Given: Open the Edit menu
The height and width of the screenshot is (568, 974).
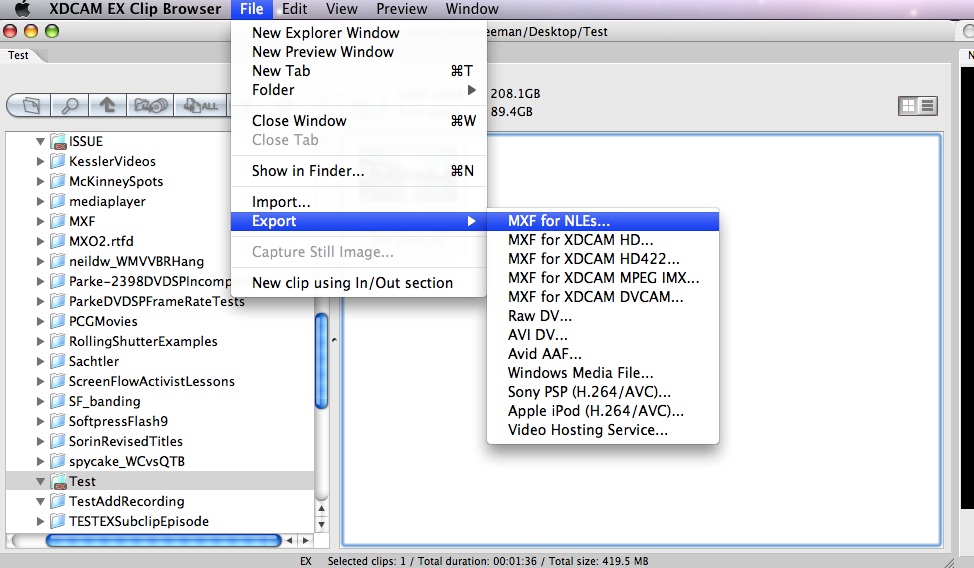Looking at the screenshot, I should tap(294, 9).
